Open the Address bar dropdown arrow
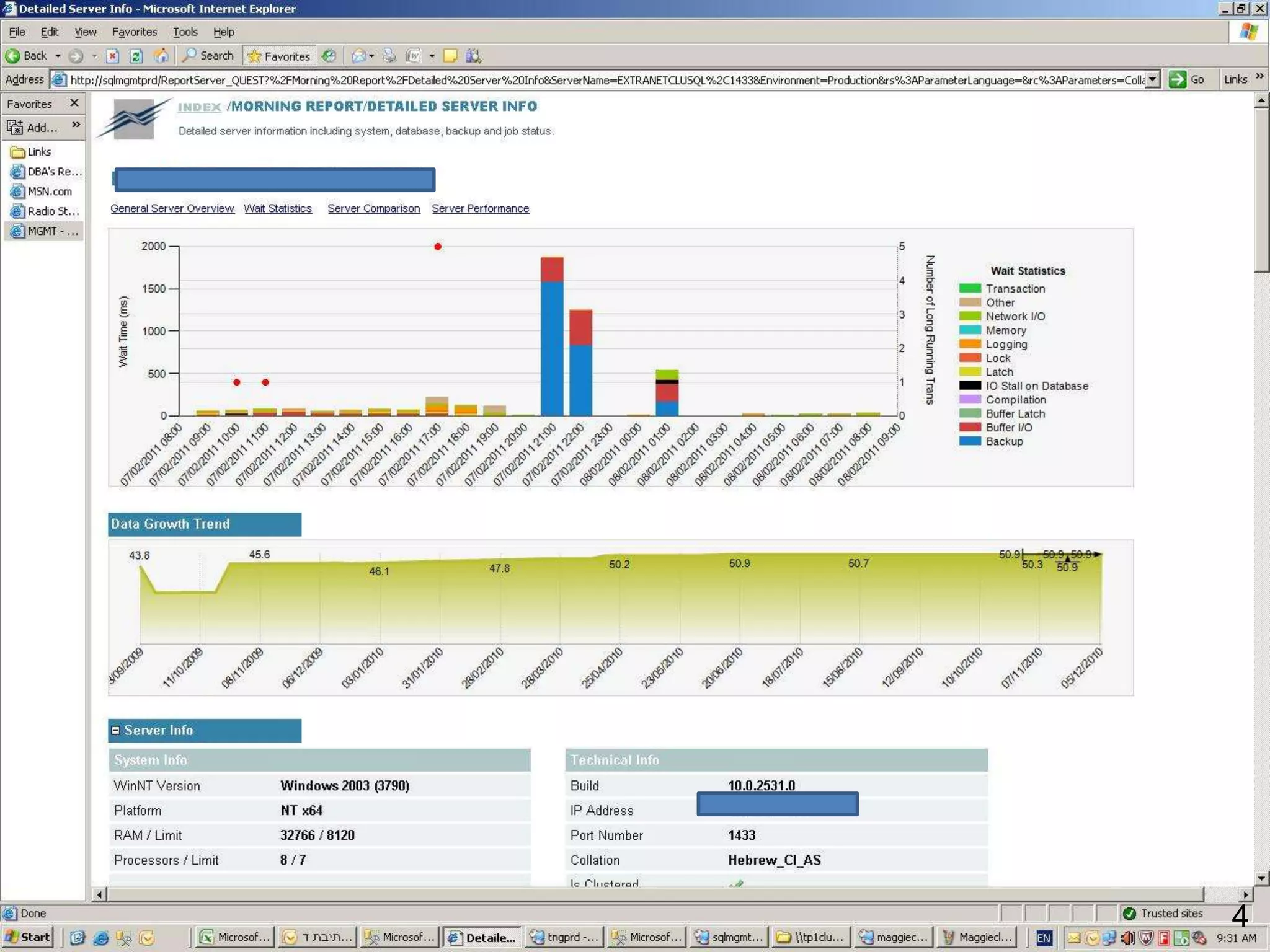Image resolution: width=1270 pixels, height=952 pixels. [1152, 79]
